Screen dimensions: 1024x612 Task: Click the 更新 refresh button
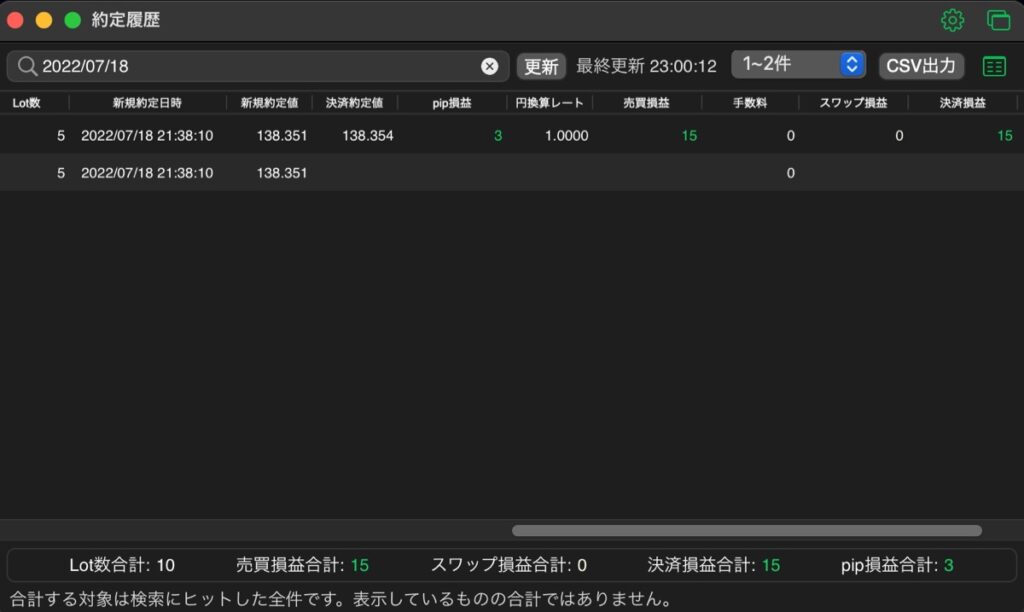point(541,66)
